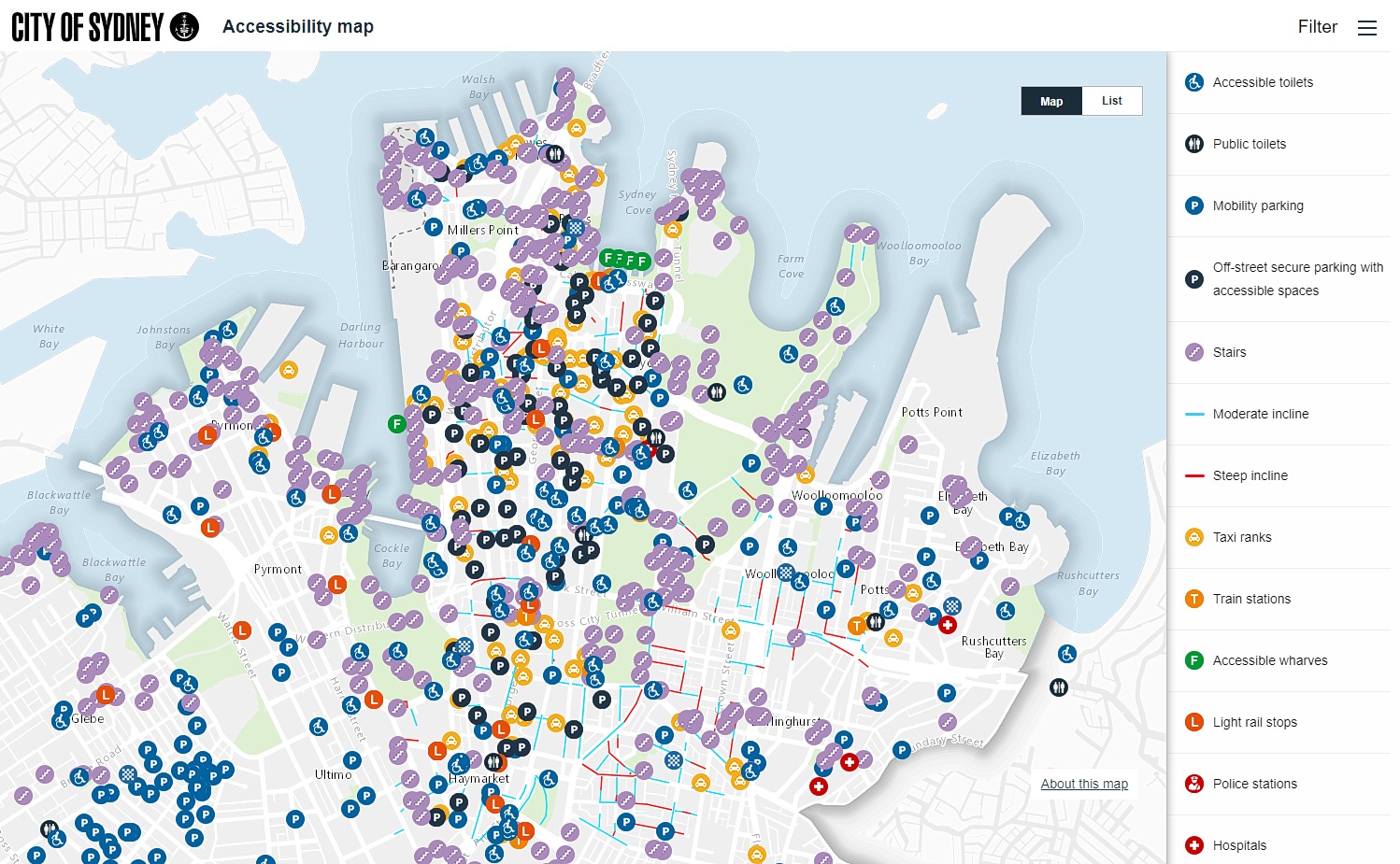Image resolution: width=1400 pixels, height=864 pixels.
Task: Click the Moderate incline legend entry
Action: coord(1193,414)
